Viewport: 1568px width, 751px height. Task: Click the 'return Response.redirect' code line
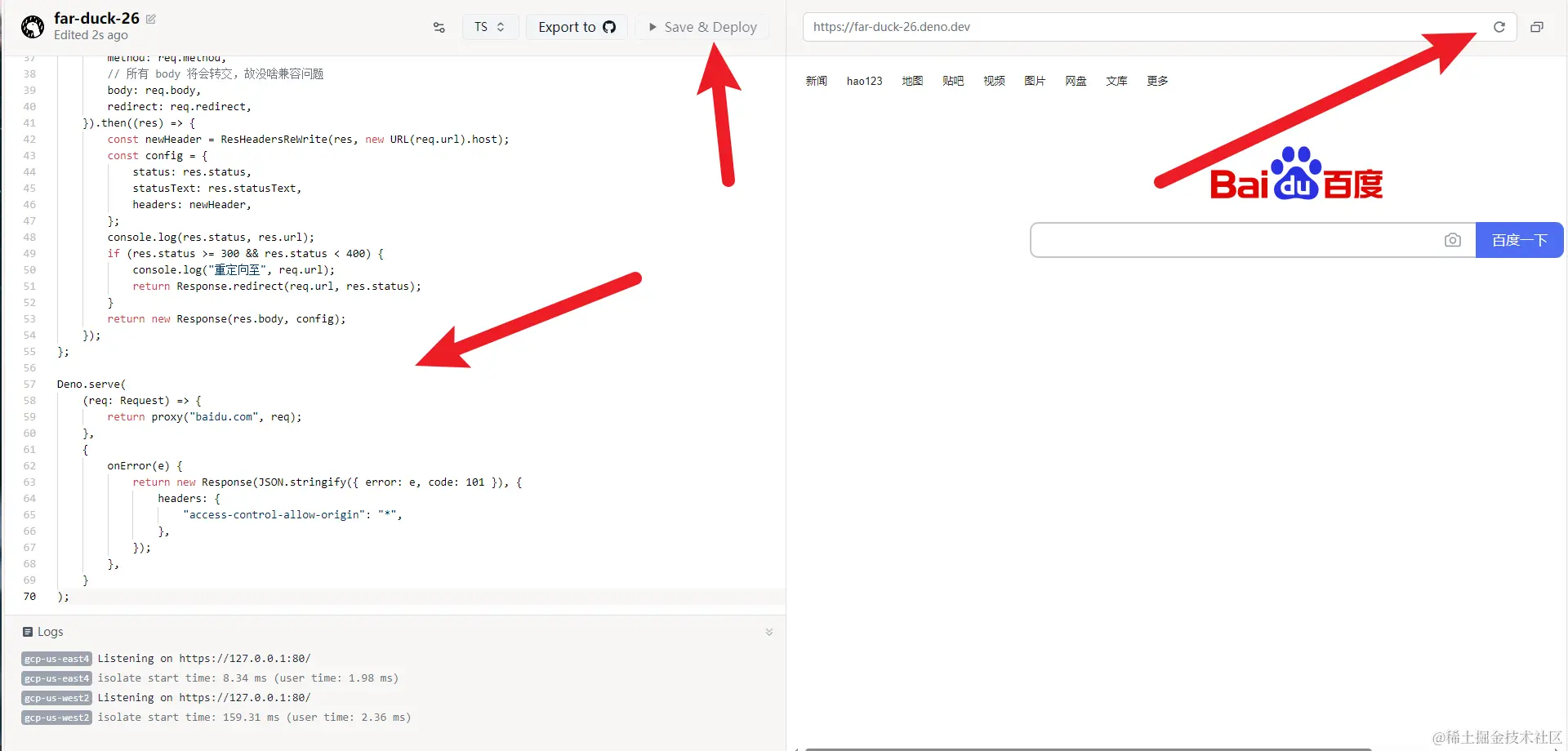(x=277, y=287)
